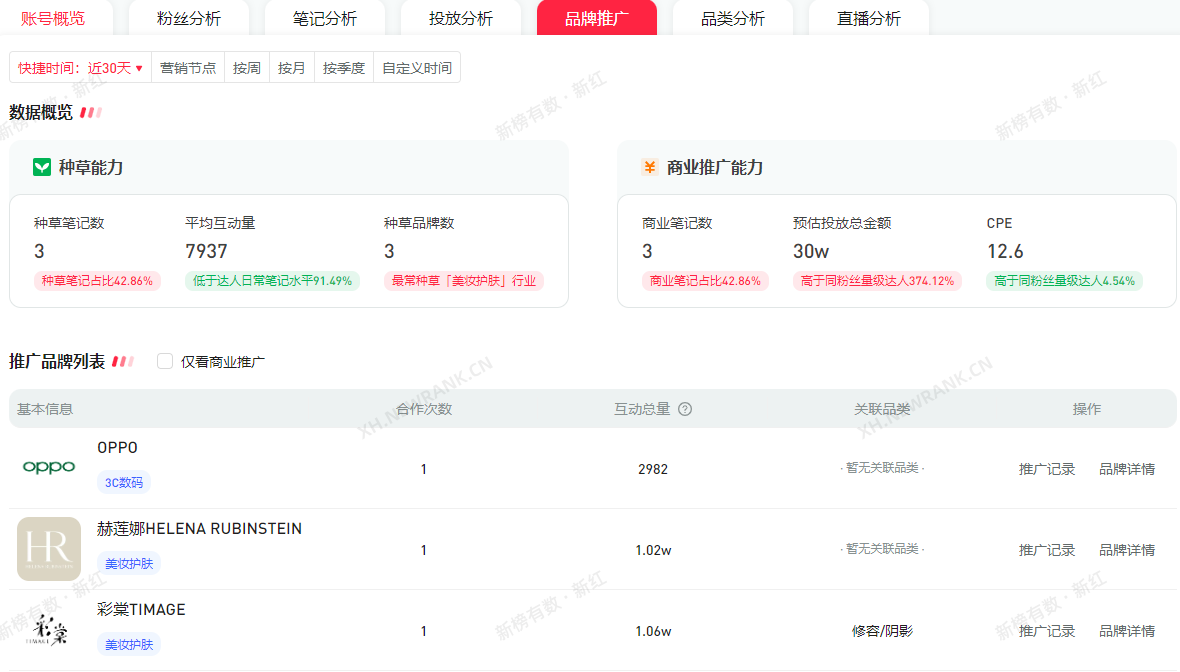This screenshot has width=1180, height=672.
Task: Click the 修容/阴影 associated category
Action: (x=882, y=631)
